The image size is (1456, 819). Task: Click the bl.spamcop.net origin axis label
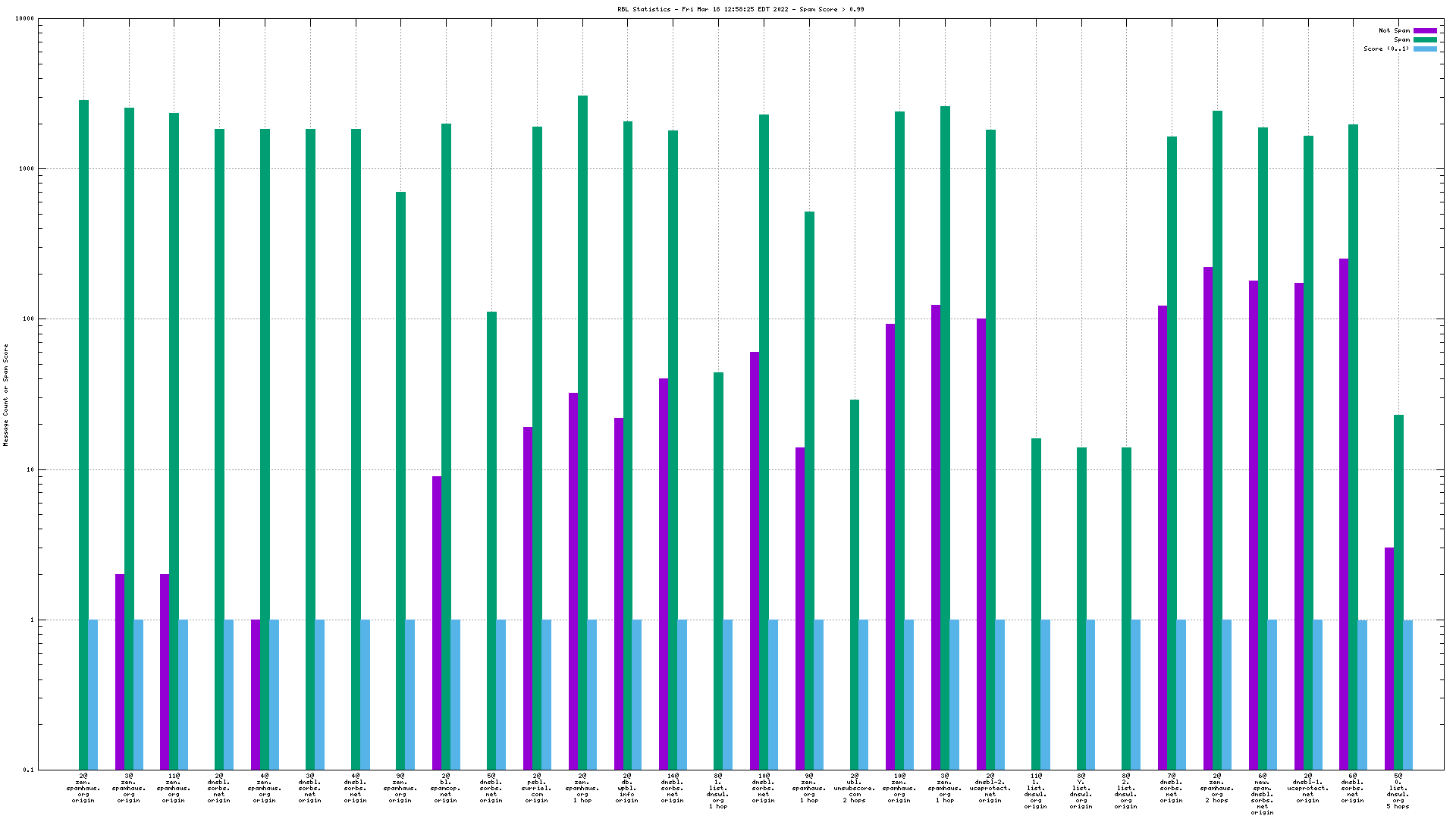(x=446, y=788)
